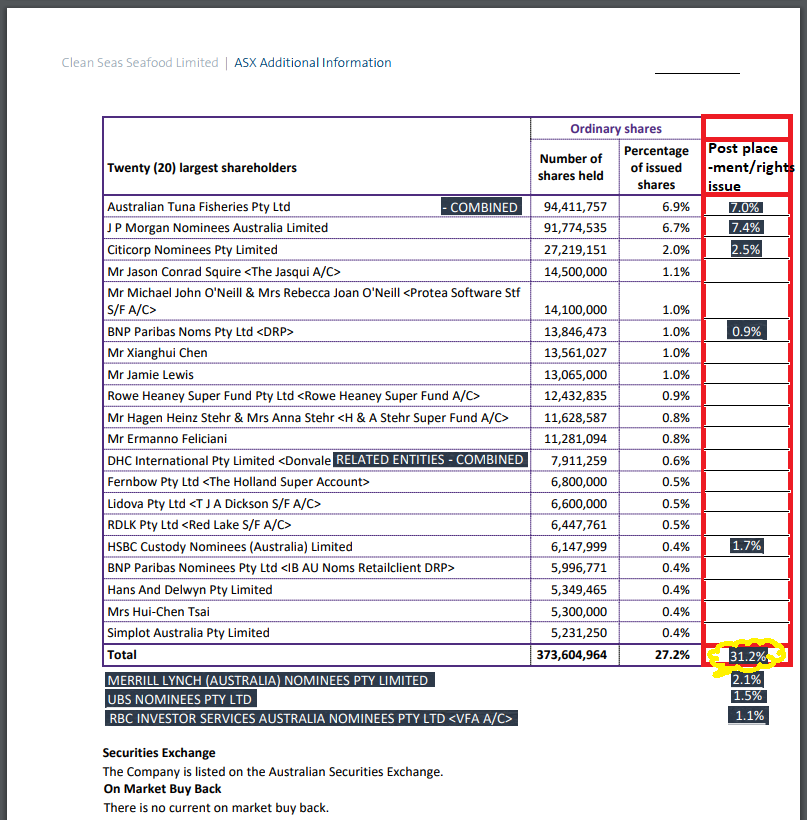Select the 'UBS NOMINEES PTY LTD' annotation

pyautogui.click(x=180, y=700)
